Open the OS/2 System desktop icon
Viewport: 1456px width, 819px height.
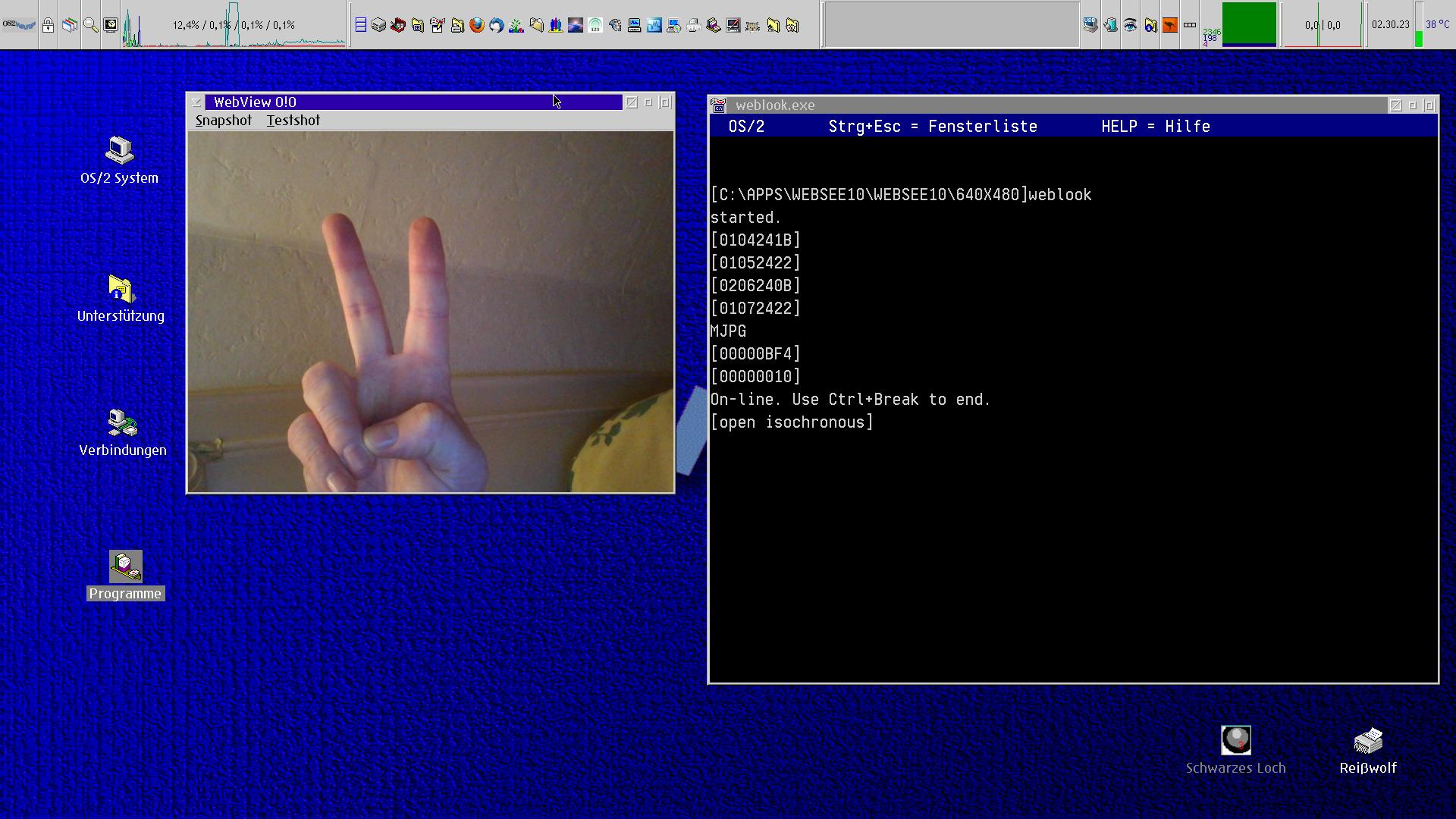click(119, 151)
